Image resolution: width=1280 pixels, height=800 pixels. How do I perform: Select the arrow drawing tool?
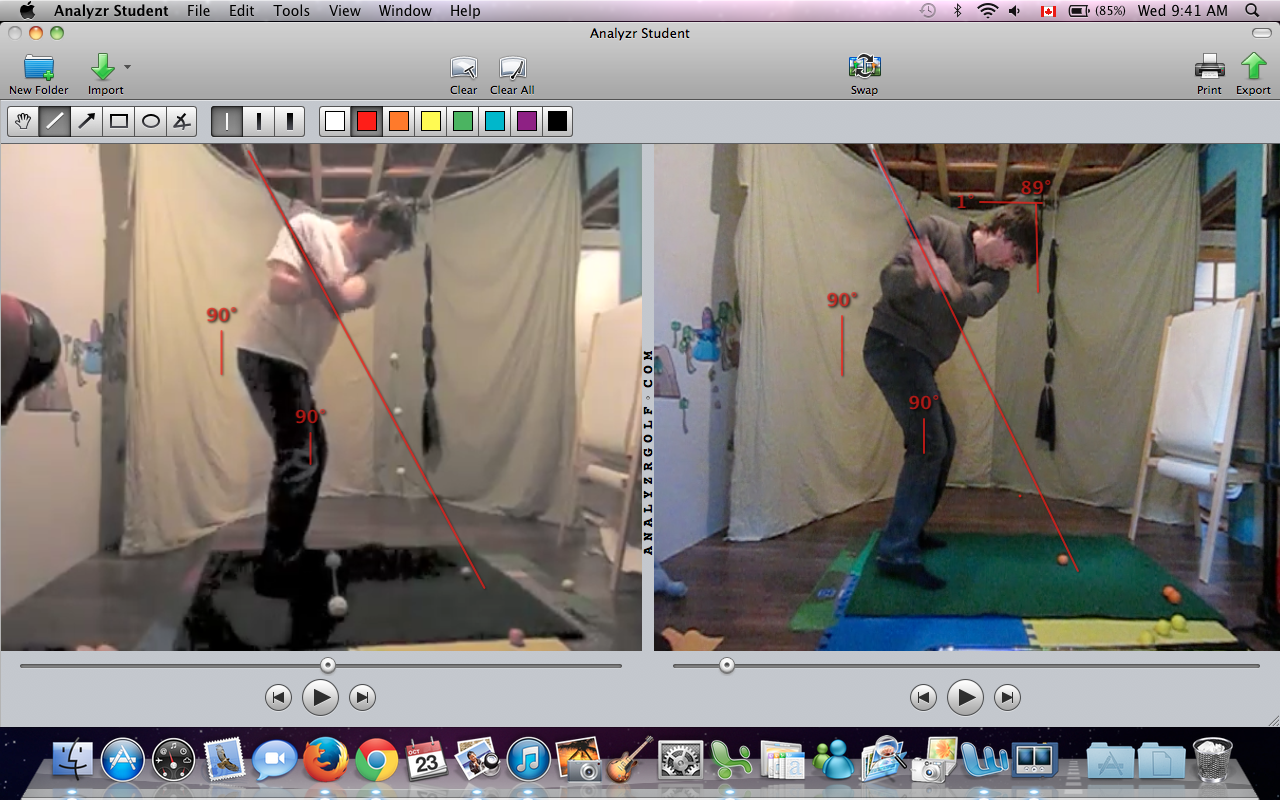point(87,122)
